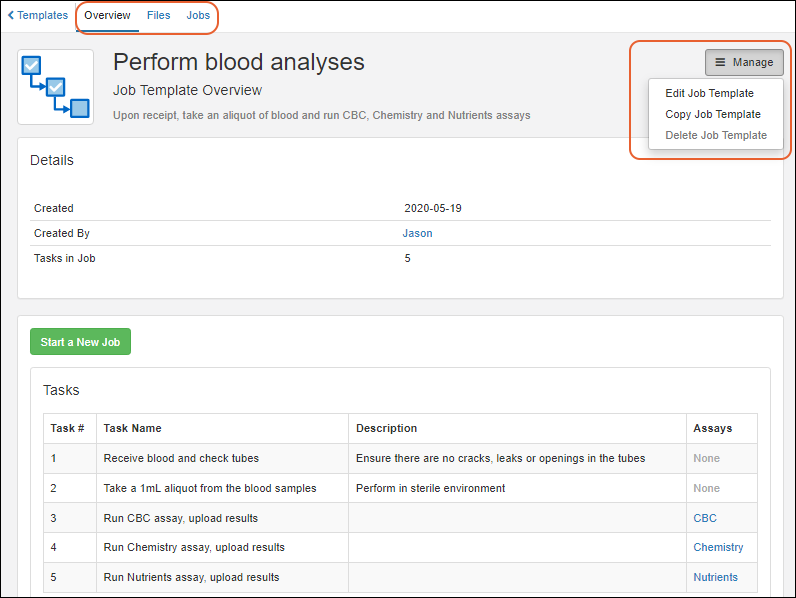Select the Run CBC assay task row

coord(181,518)
